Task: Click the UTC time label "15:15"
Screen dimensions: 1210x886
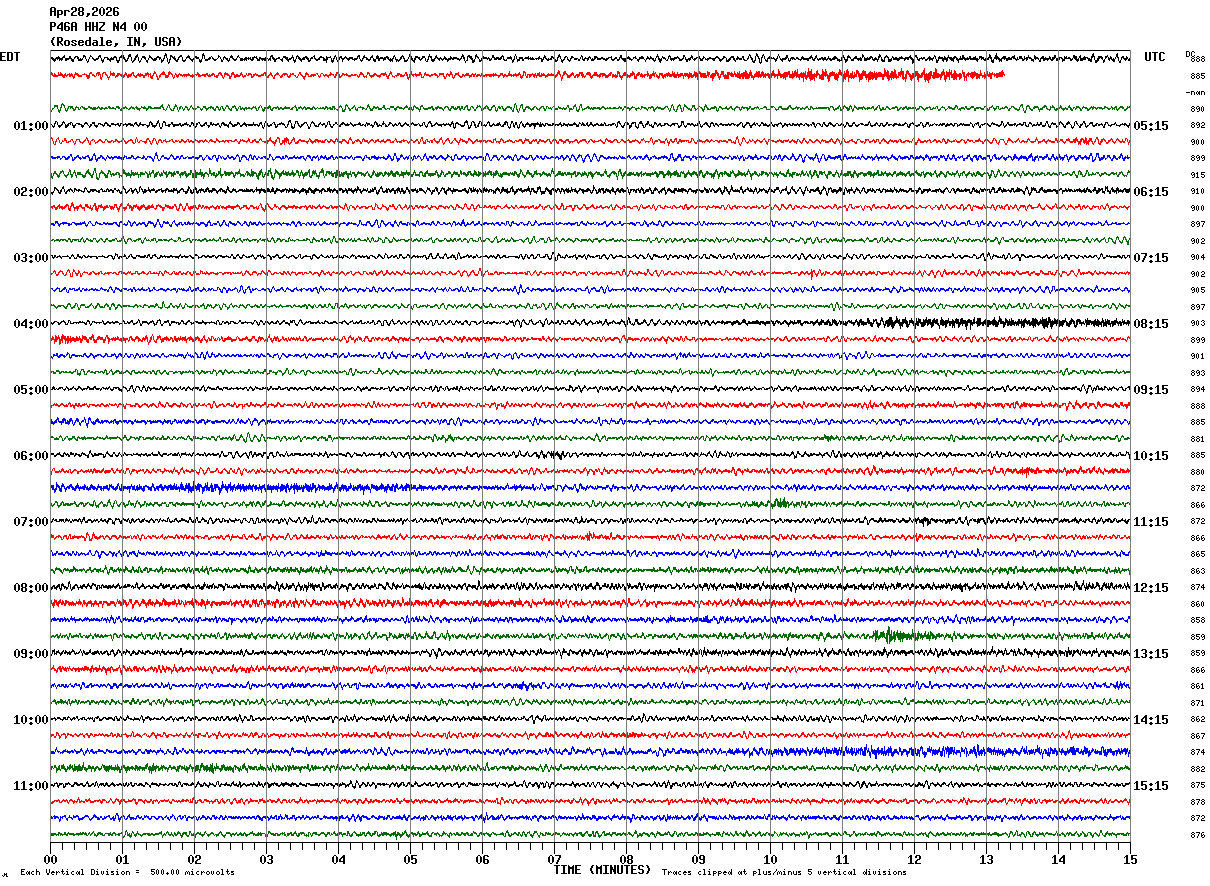Action: click(x=1151, y=786)
